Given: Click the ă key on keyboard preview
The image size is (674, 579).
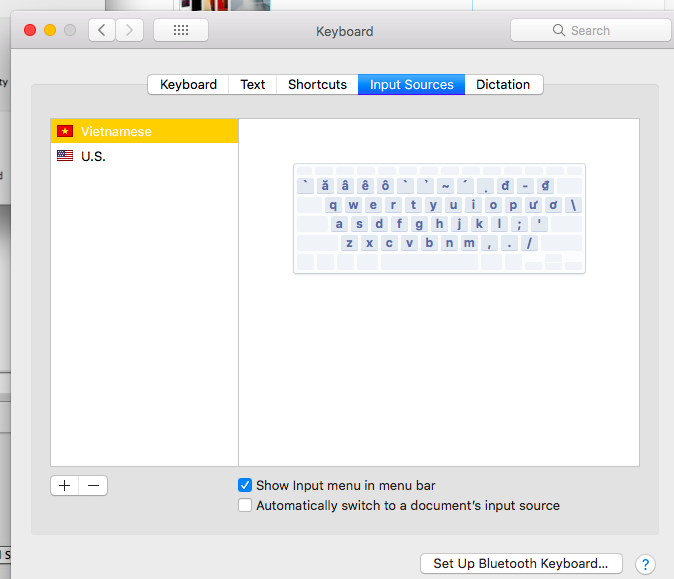Looking at the screenshot, I should click(x=325, y=186).
